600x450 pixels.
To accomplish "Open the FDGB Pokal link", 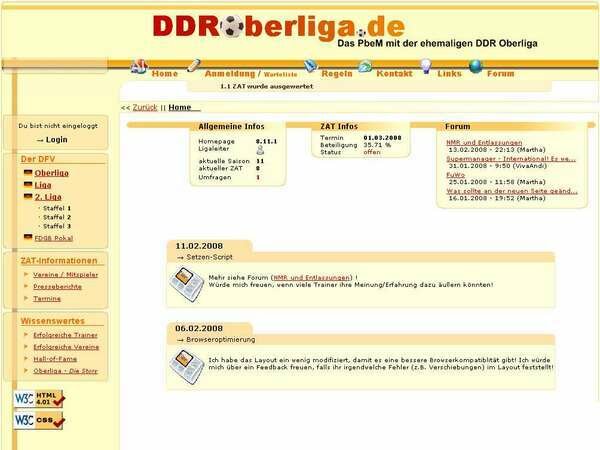I will (54, 238).
